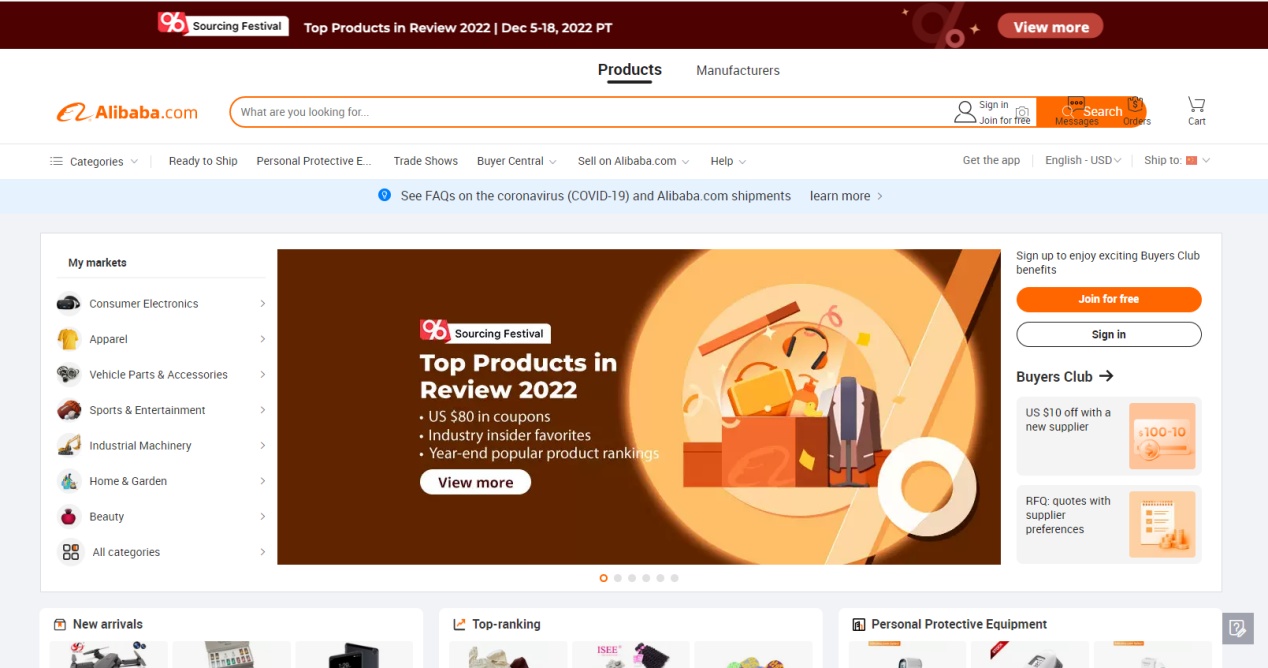Open image search with the camera icon
The height and width of the screenshot is (668, 1268).
(x=1022, y=112)
